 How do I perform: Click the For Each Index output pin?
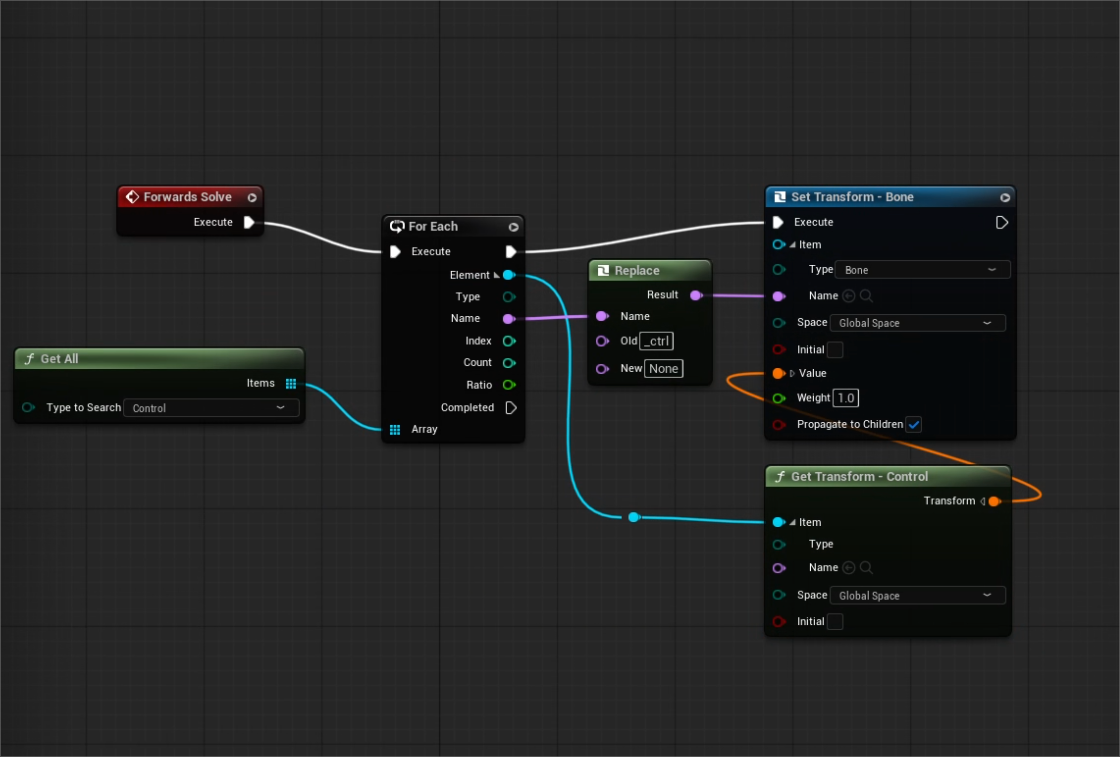coord(509,341)
